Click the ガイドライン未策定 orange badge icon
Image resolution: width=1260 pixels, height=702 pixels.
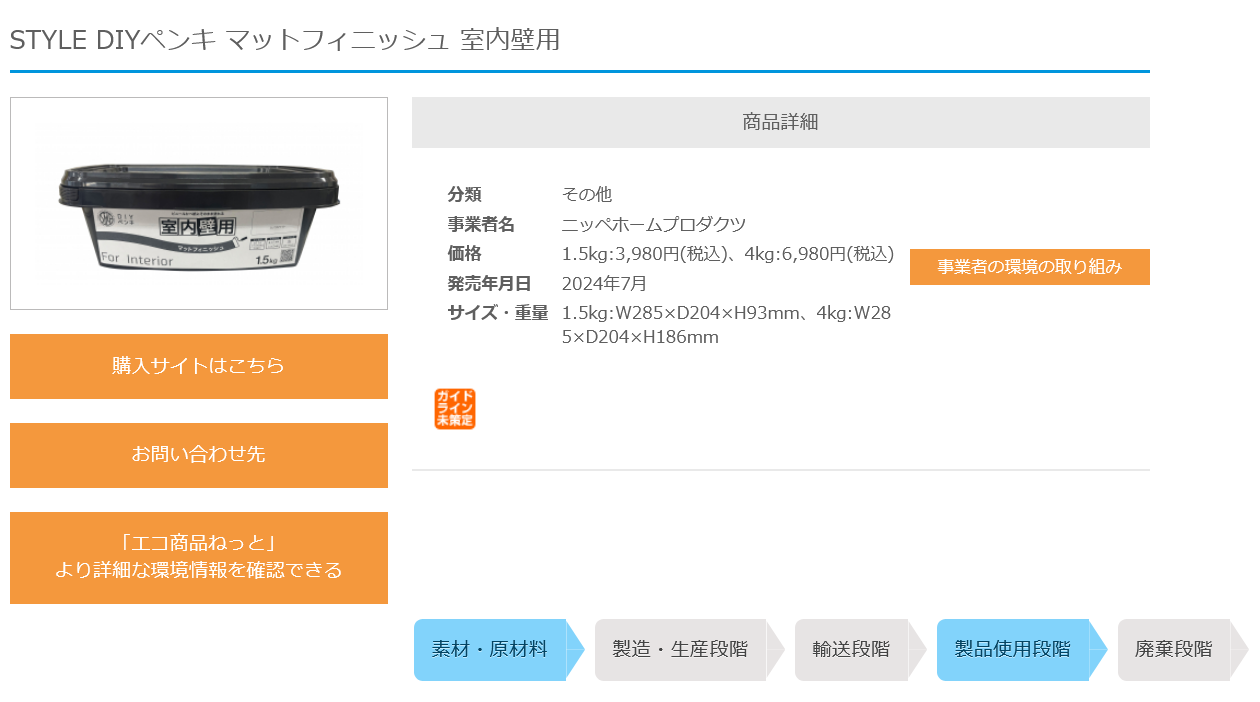coord(455,409)
